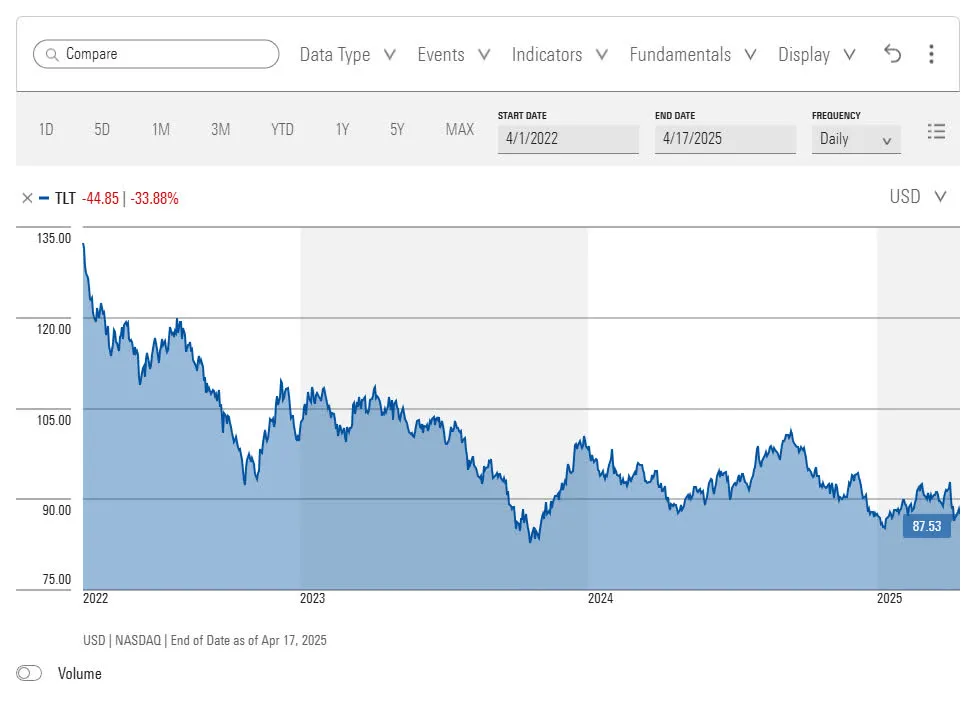
Task: Toggle the Volume switch on
Action: (x=30, y=673)
